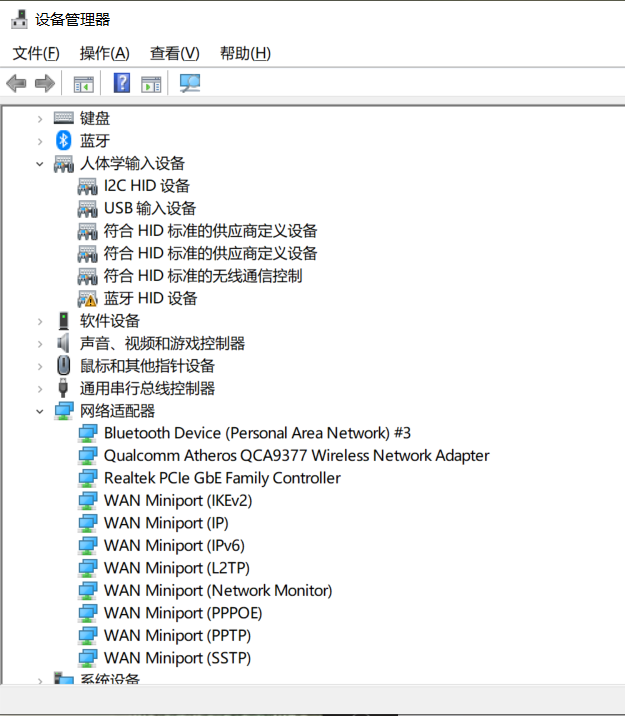Select I2C HID 设备
The height and width of the screenshot is (716, 625).
tap(147, 186)
